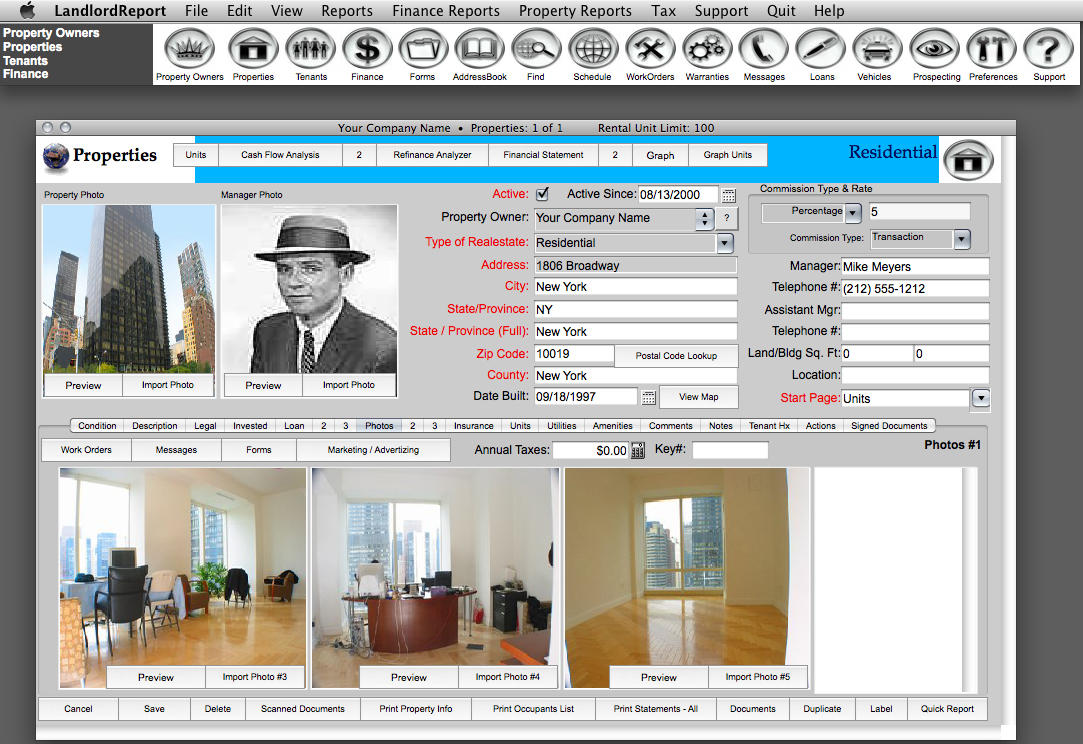Click the Save button
Viewport: 1083px width, 744px height.
point(154,709)
